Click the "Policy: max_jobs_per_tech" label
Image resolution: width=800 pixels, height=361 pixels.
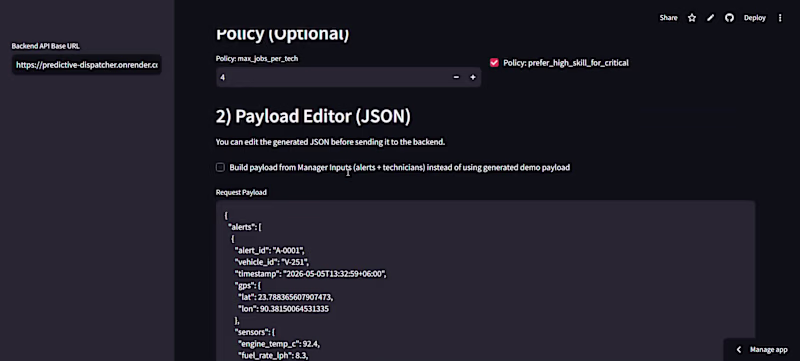257,59
